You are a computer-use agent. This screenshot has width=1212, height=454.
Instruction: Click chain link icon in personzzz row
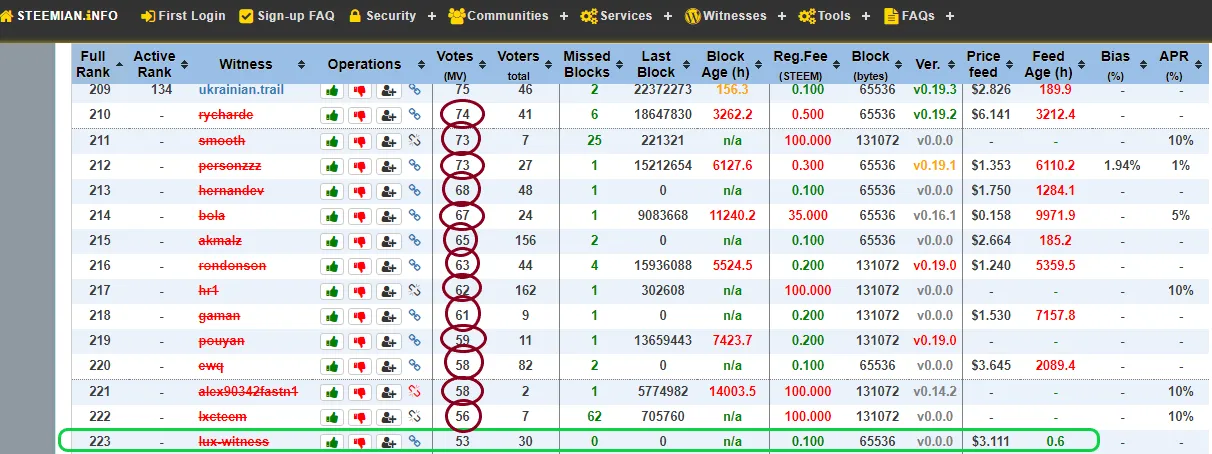415,165
